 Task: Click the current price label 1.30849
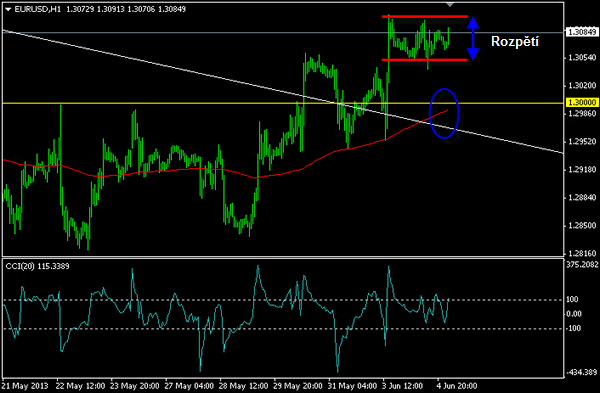[x=582, y=32]
